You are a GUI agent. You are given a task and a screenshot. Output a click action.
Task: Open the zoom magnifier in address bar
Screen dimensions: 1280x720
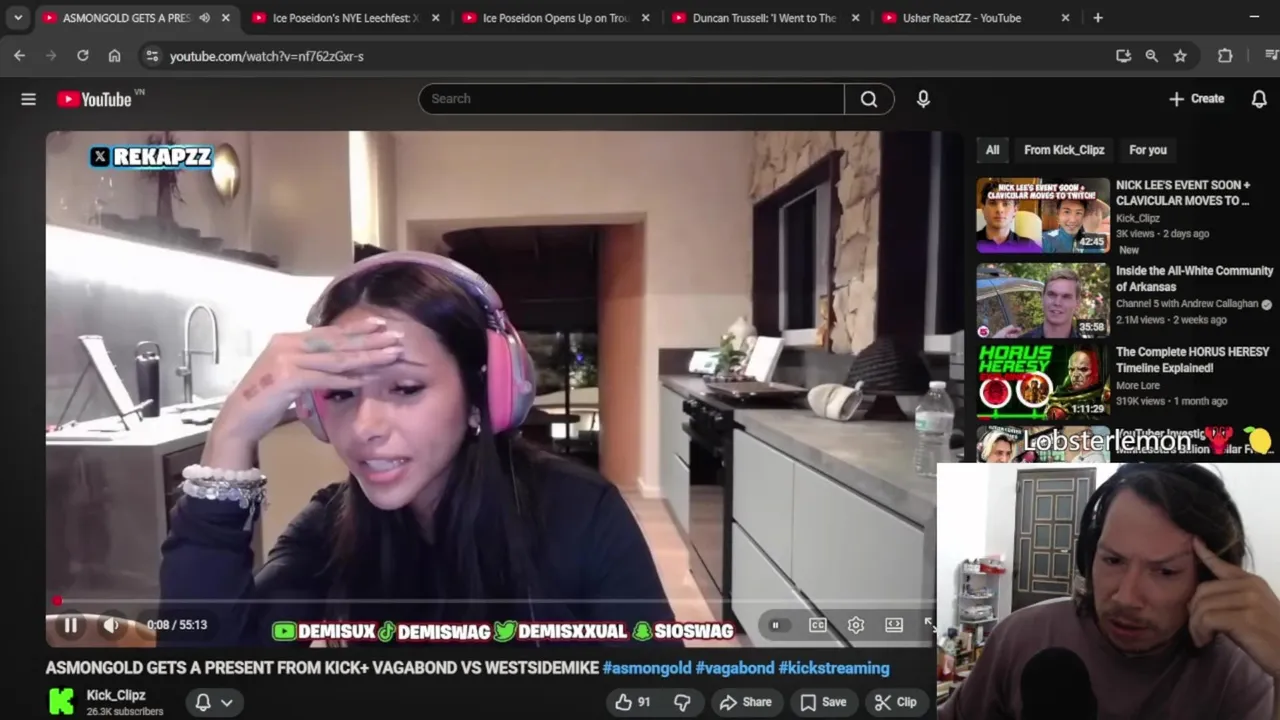coord(1152,56)
